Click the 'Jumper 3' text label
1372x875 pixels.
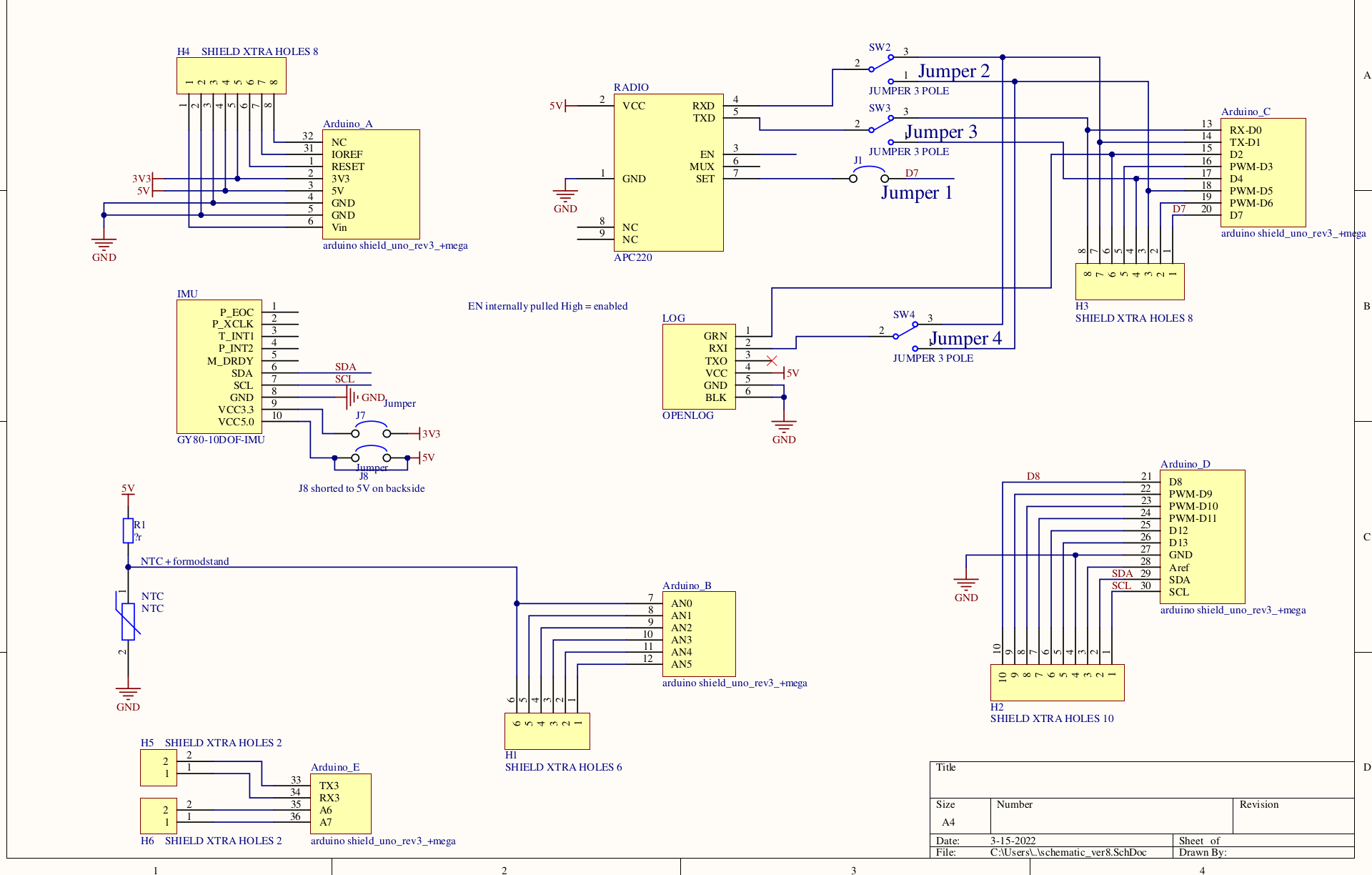tap(940, 132)
